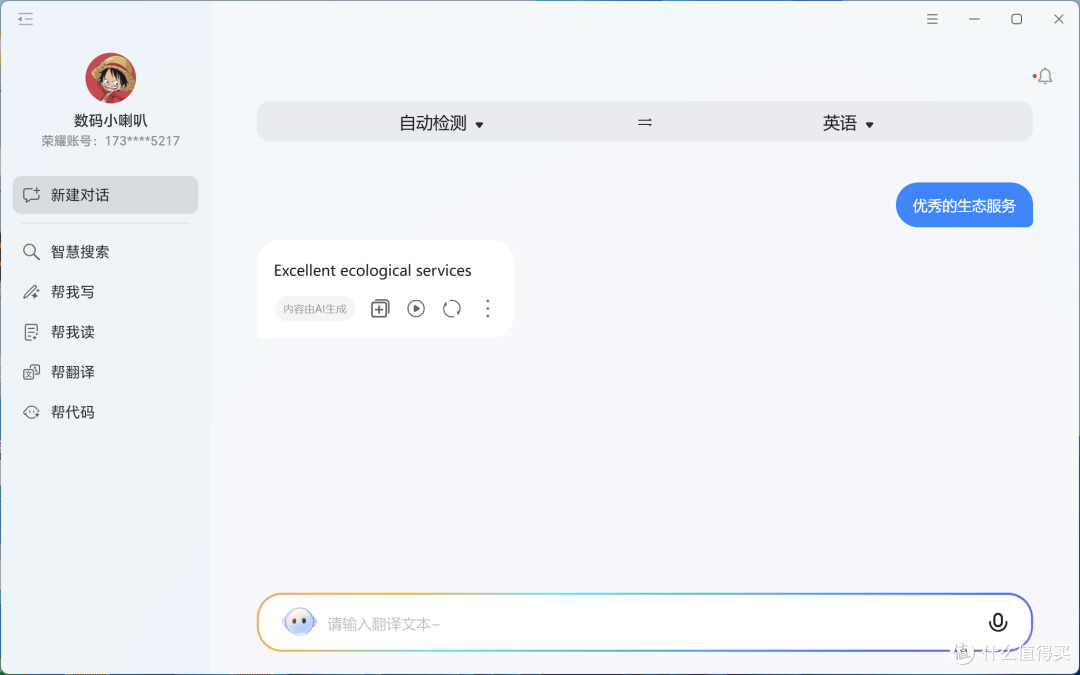The width and height of the screenshot is (1080, 675).
Task: Minimize the window
Action: point(974,19)
